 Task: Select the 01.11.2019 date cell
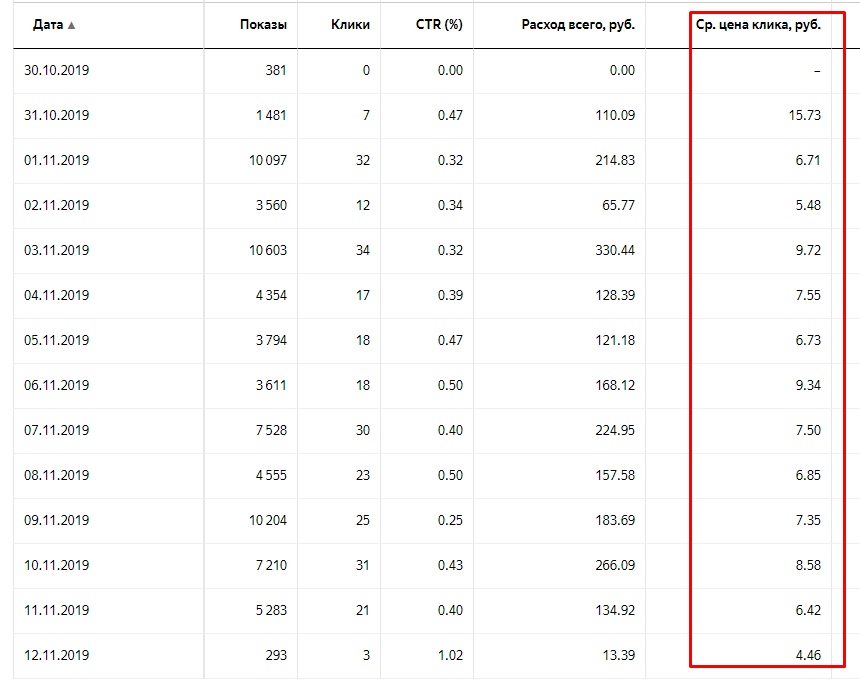click(x=57, y=160)
